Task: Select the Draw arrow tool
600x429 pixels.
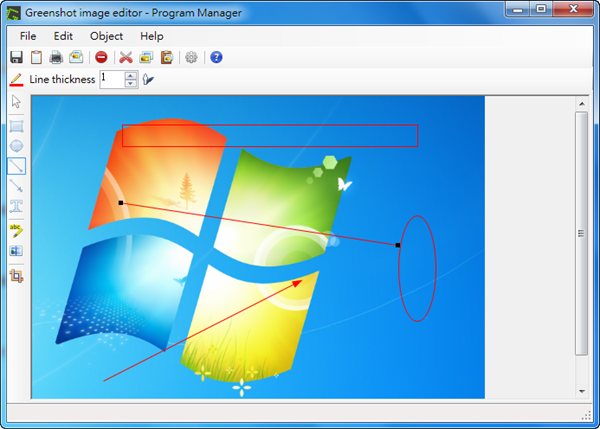Action: point(16,186)
